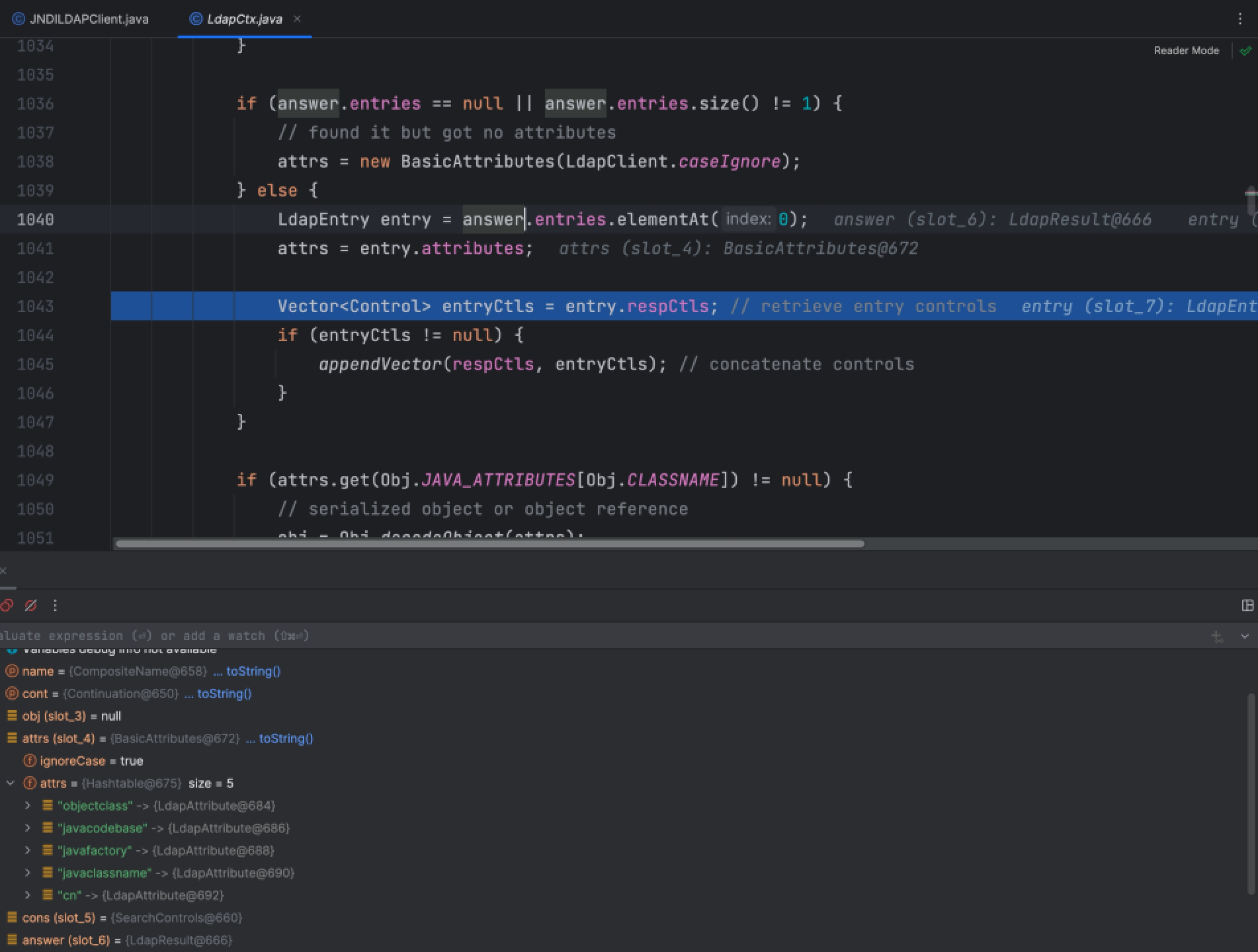1258x952 pixels.
Task: Click inline hint 'answer (slot_6): LdapResult@666'
Action: 992,219
